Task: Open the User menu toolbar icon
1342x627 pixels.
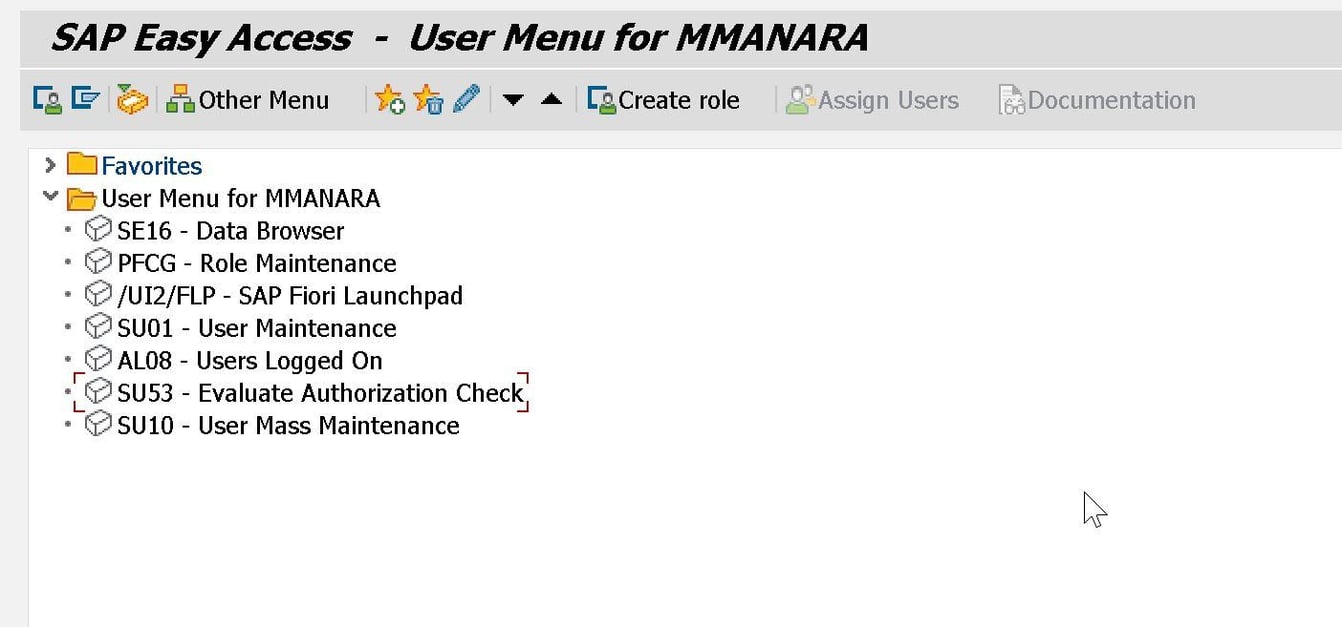Action: pos(47,100)
